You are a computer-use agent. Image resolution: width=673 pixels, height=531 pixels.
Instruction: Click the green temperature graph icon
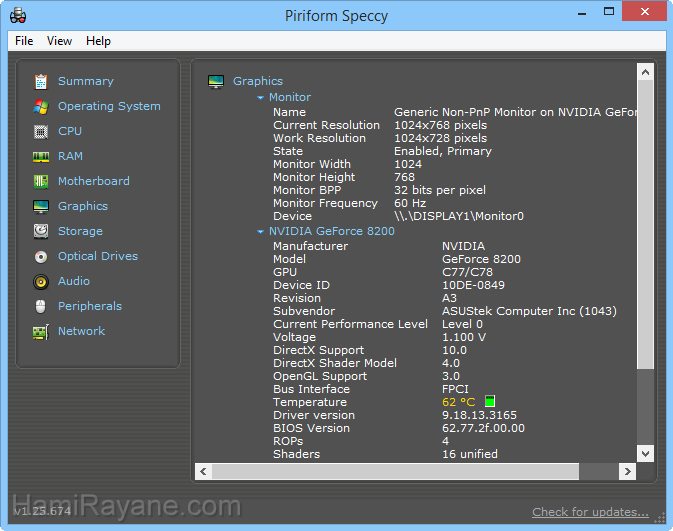tap(490, 401)
